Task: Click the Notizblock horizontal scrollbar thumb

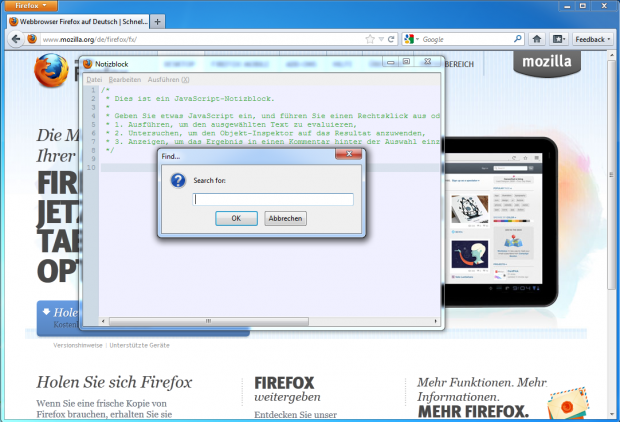Action: tap(208, 321)
